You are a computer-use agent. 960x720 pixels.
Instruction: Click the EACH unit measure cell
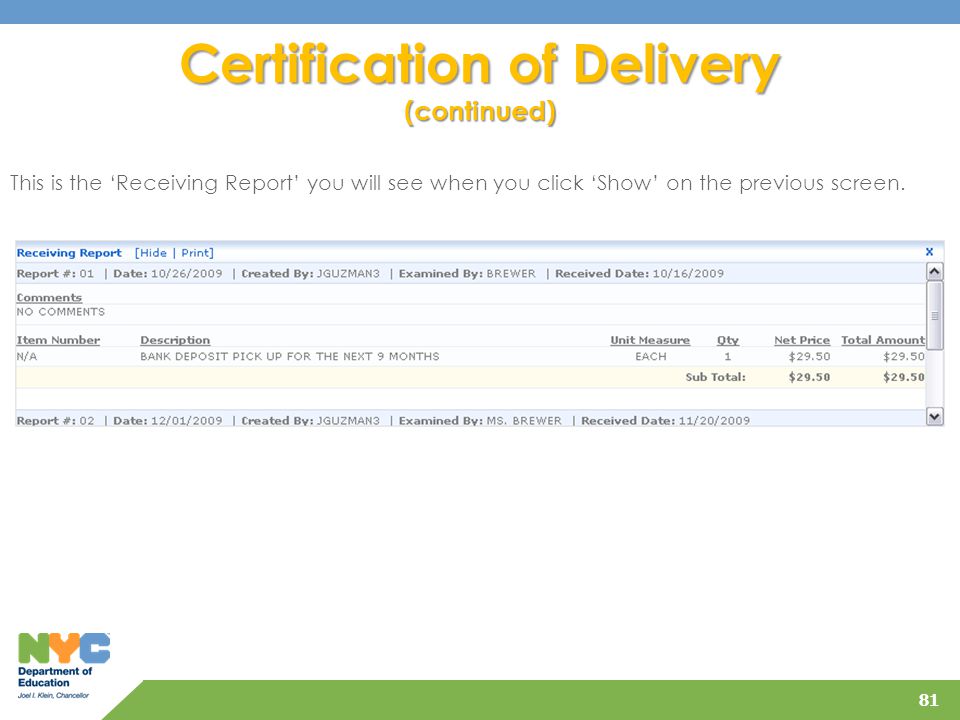[650, 356]
